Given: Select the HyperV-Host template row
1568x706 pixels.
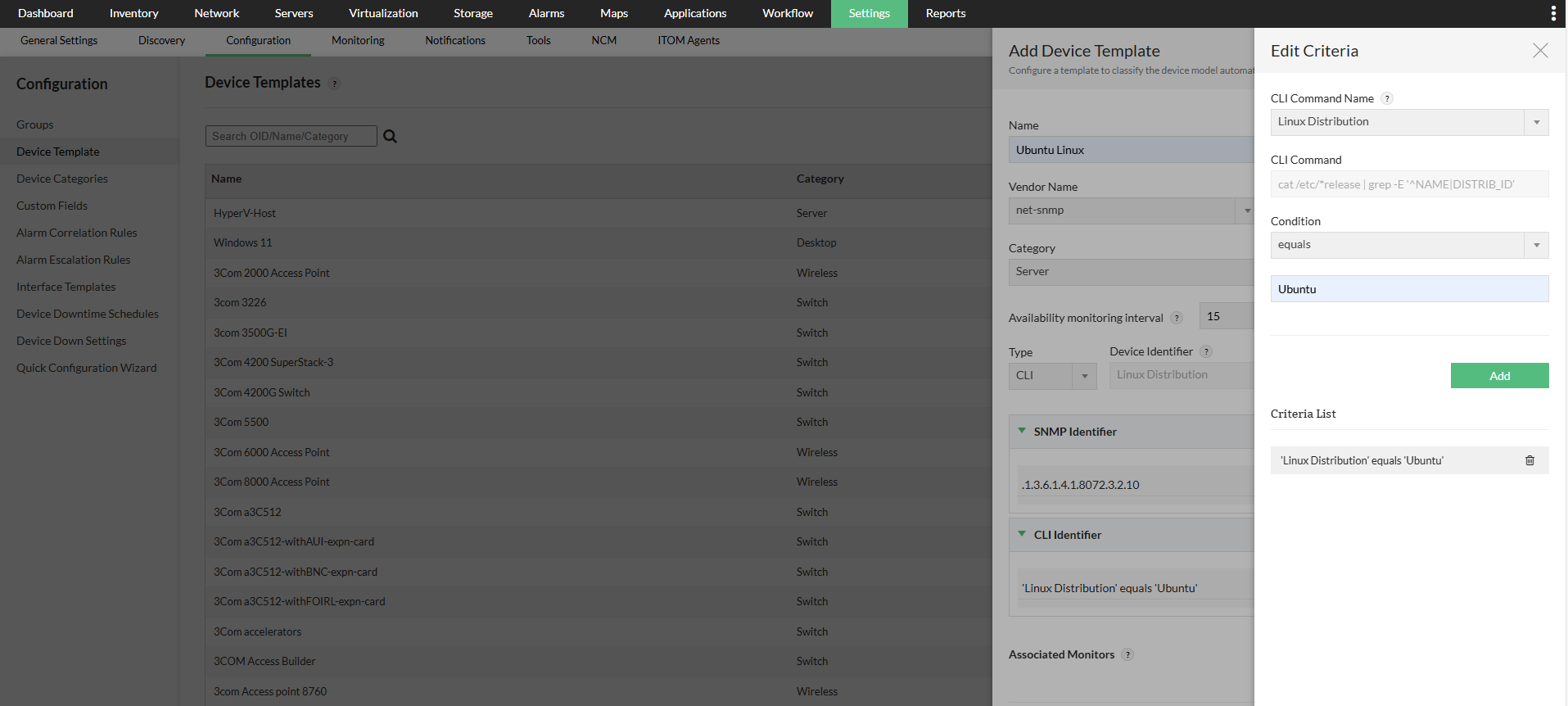Looking at the screenshot, I should [x=599, y=213].
